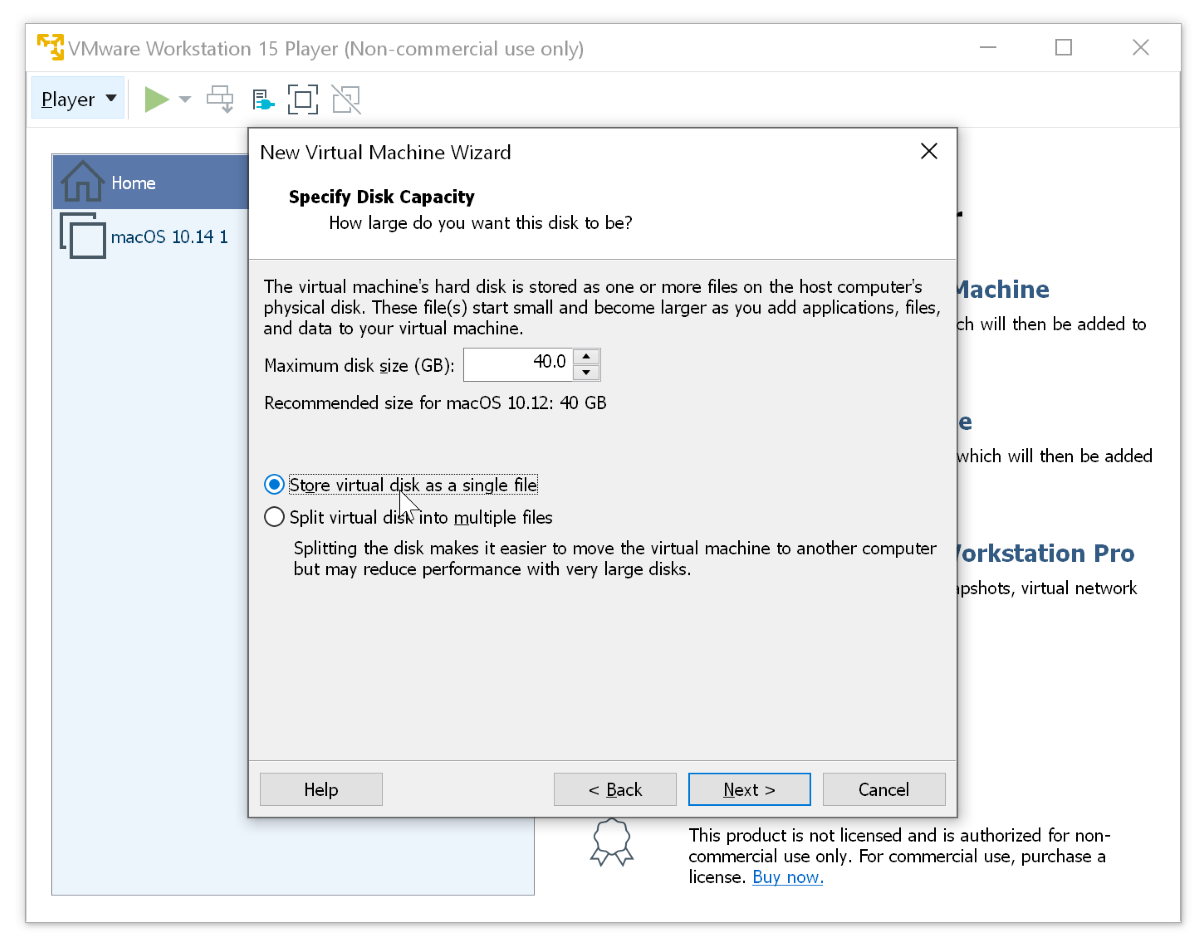Maximize the VMware Player window
This screenshot has width=1200, height=938.
click(1064, 47)
